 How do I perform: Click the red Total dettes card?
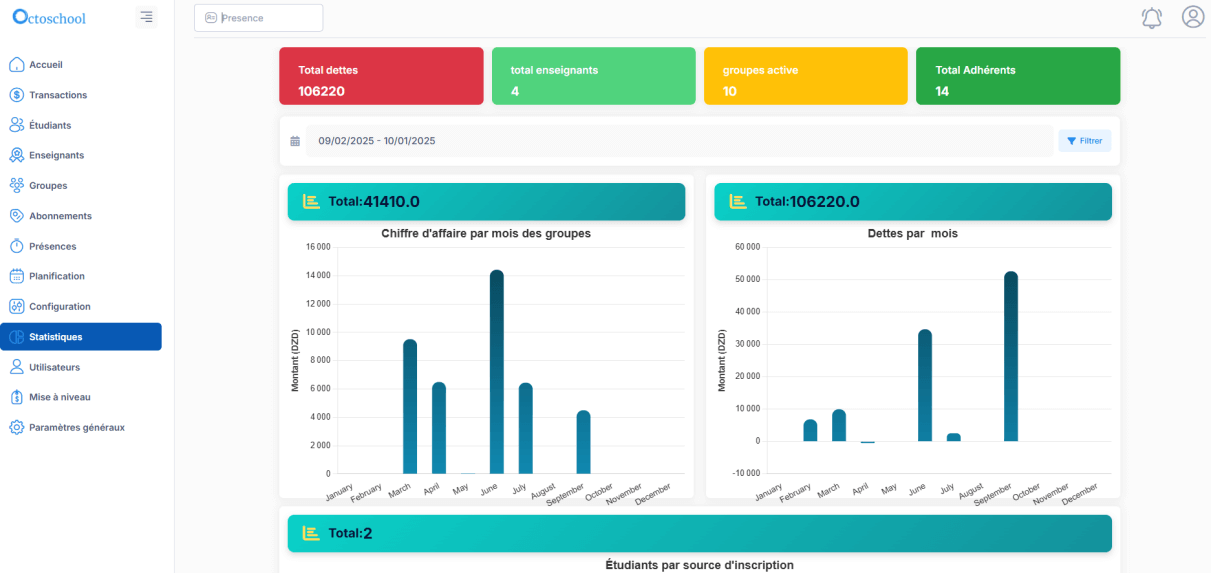point(383,76)
